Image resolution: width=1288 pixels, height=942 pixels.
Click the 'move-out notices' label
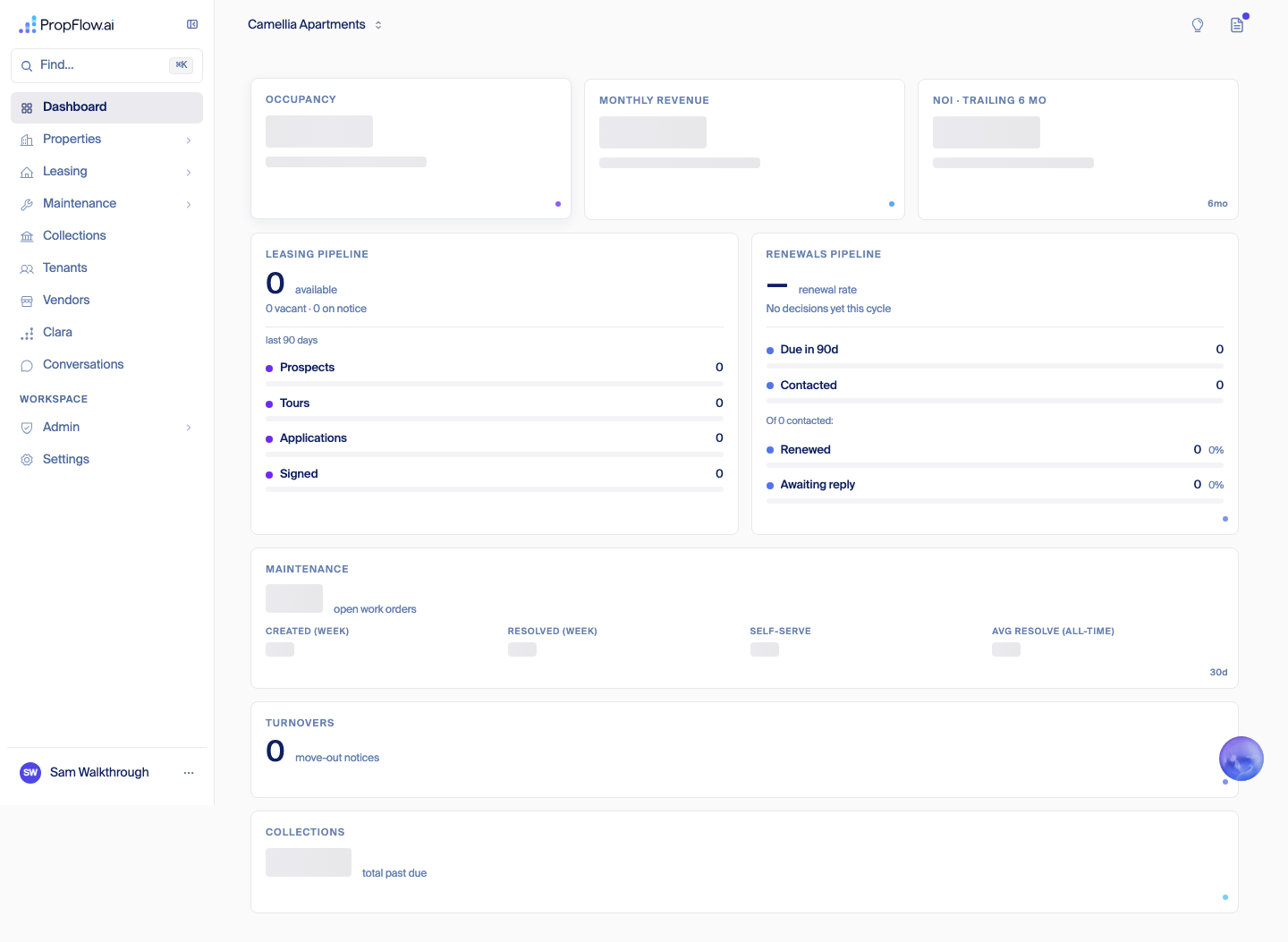point(337,758)
